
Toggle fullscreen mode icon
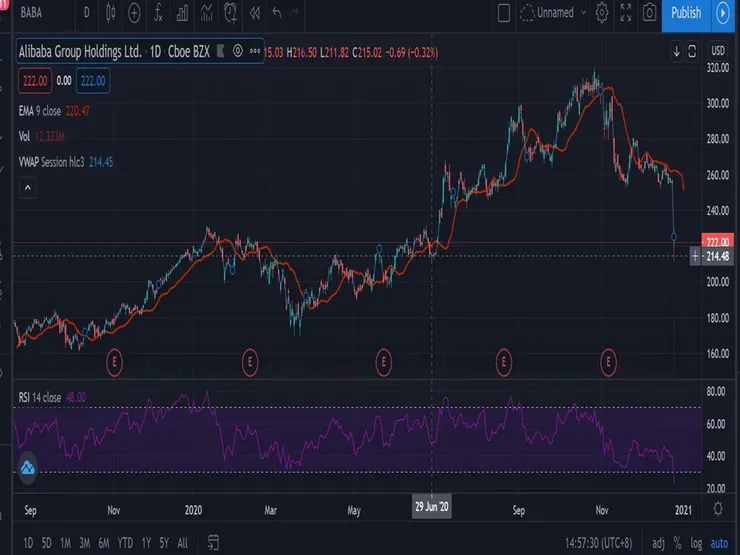click(x=626, y=13)
